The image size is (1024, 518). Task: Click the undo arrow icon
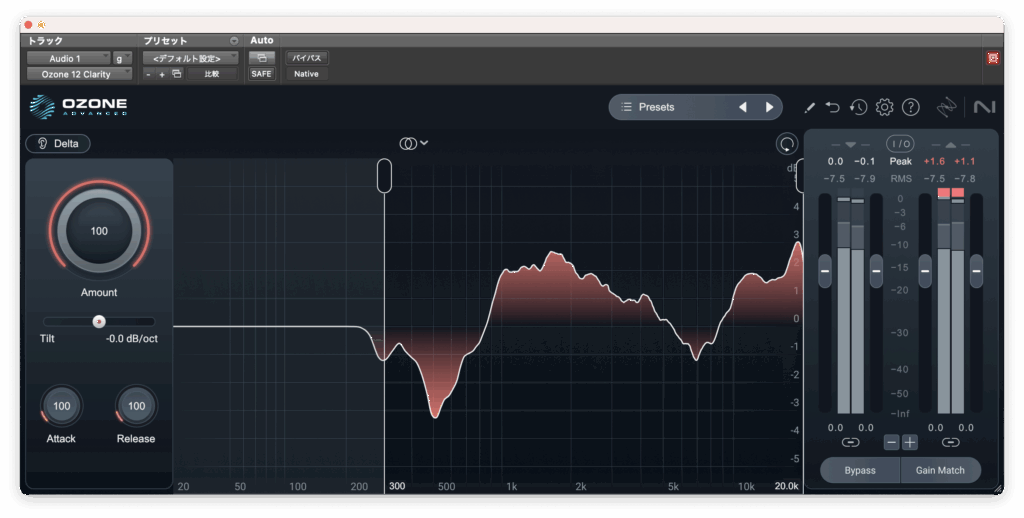pos(833,107)
